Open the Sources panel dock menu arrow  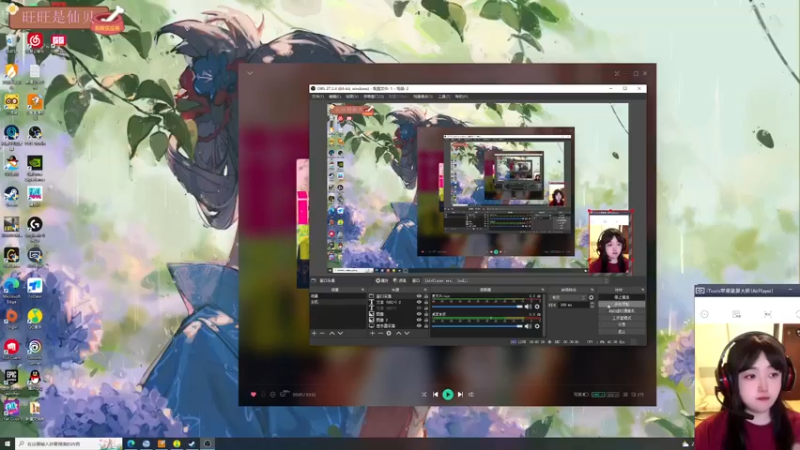[425, 290]
